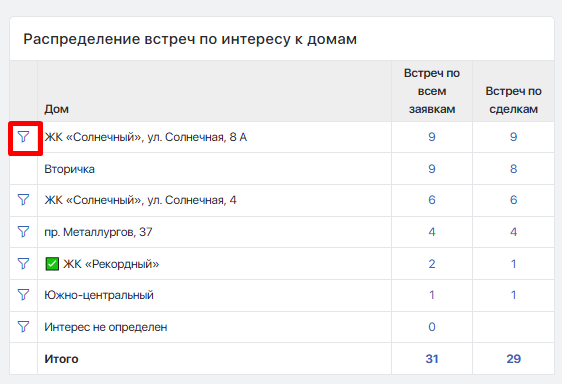Click filter icon for Интерес не определен
562x384 pixels.
[x=23, y=327]
